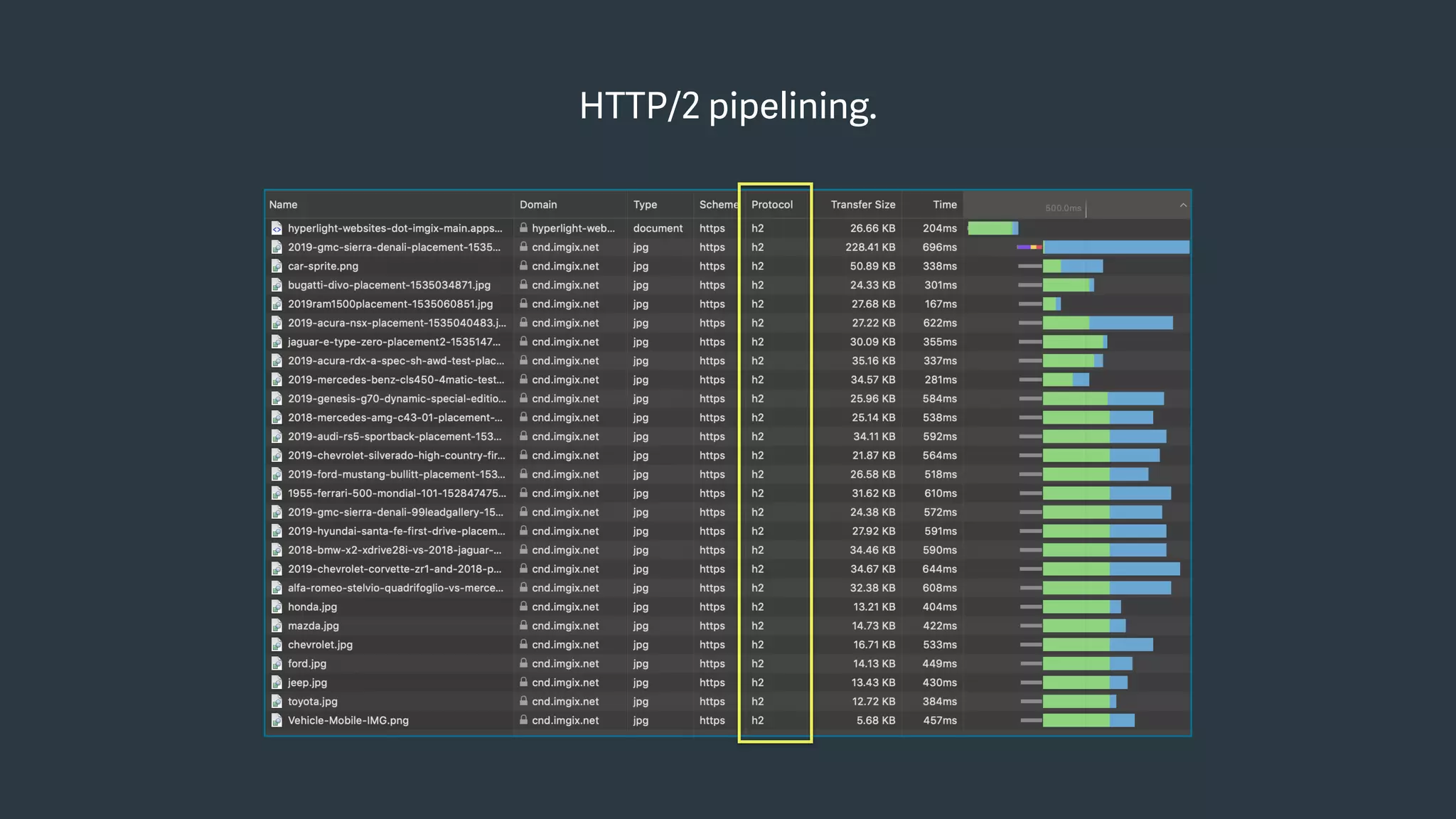Click the lock icon in the Vehicle-Mobile-IMG.png row

[x=523, y=719]
